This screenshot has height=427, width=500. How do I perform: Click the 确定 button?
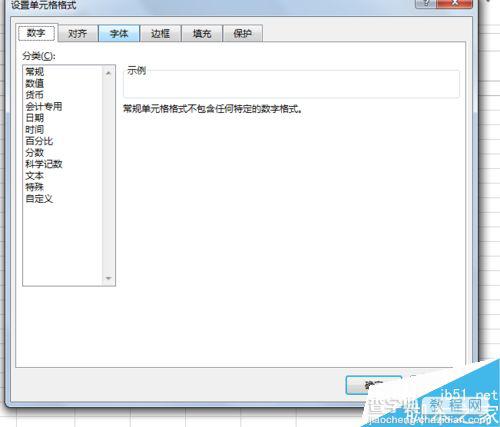click(373, 385)
